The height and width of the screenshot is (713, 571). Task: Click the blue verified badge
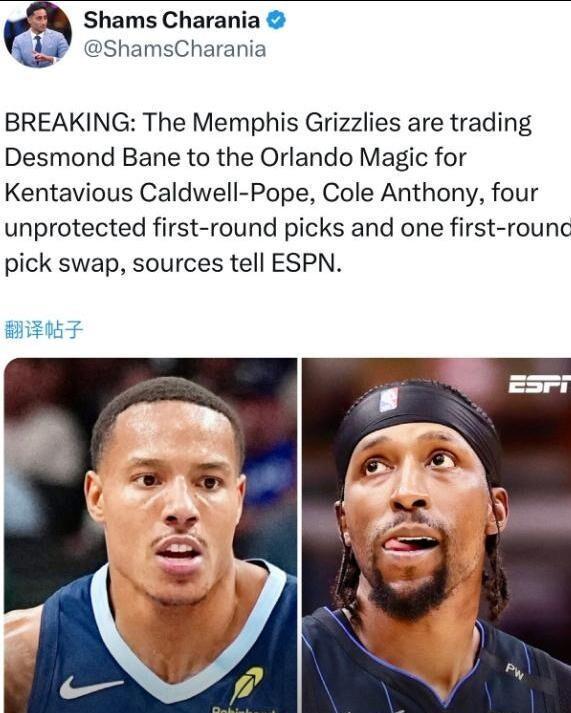pos(276,20)
